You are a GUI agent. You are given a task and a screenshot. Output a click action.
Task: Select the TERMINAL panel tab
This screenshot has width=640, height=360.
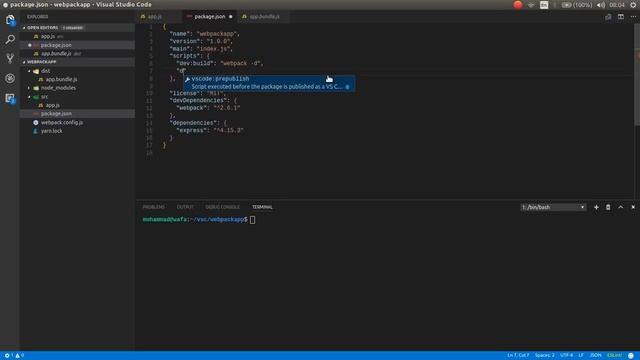(x=262, y=207)
